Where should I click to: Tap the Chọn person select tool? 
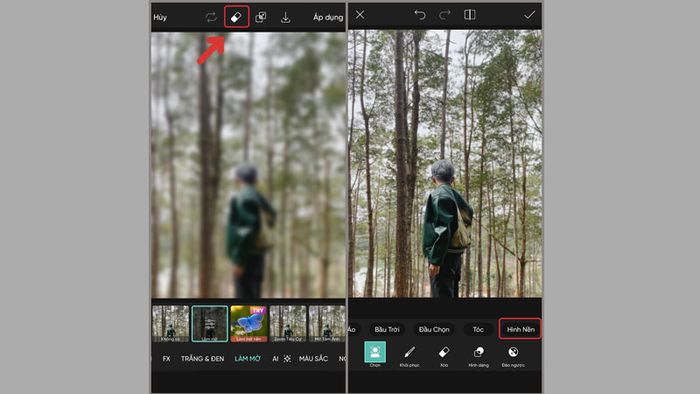click(375, 354)
